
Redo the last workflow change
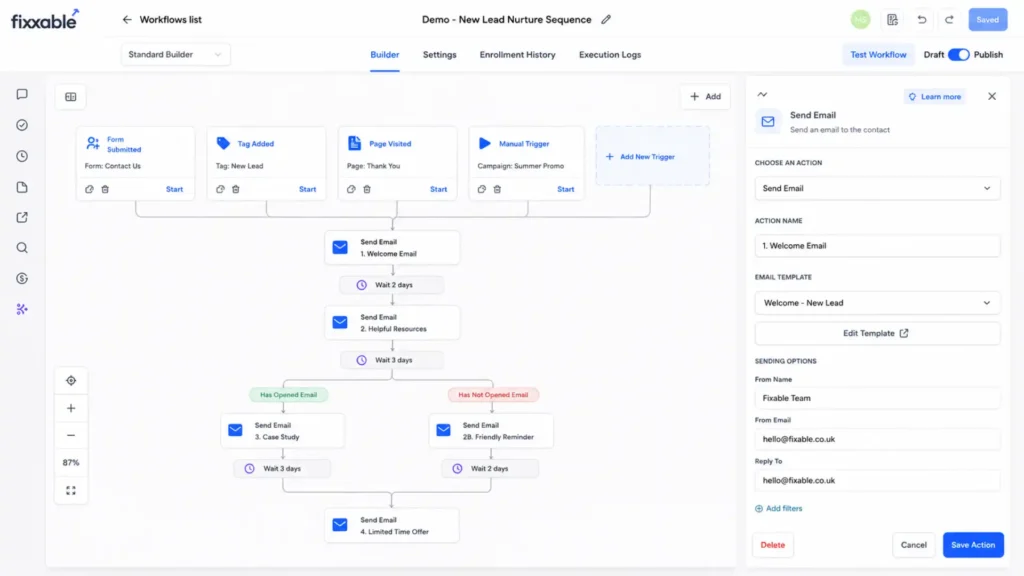(x=950, y=20)
